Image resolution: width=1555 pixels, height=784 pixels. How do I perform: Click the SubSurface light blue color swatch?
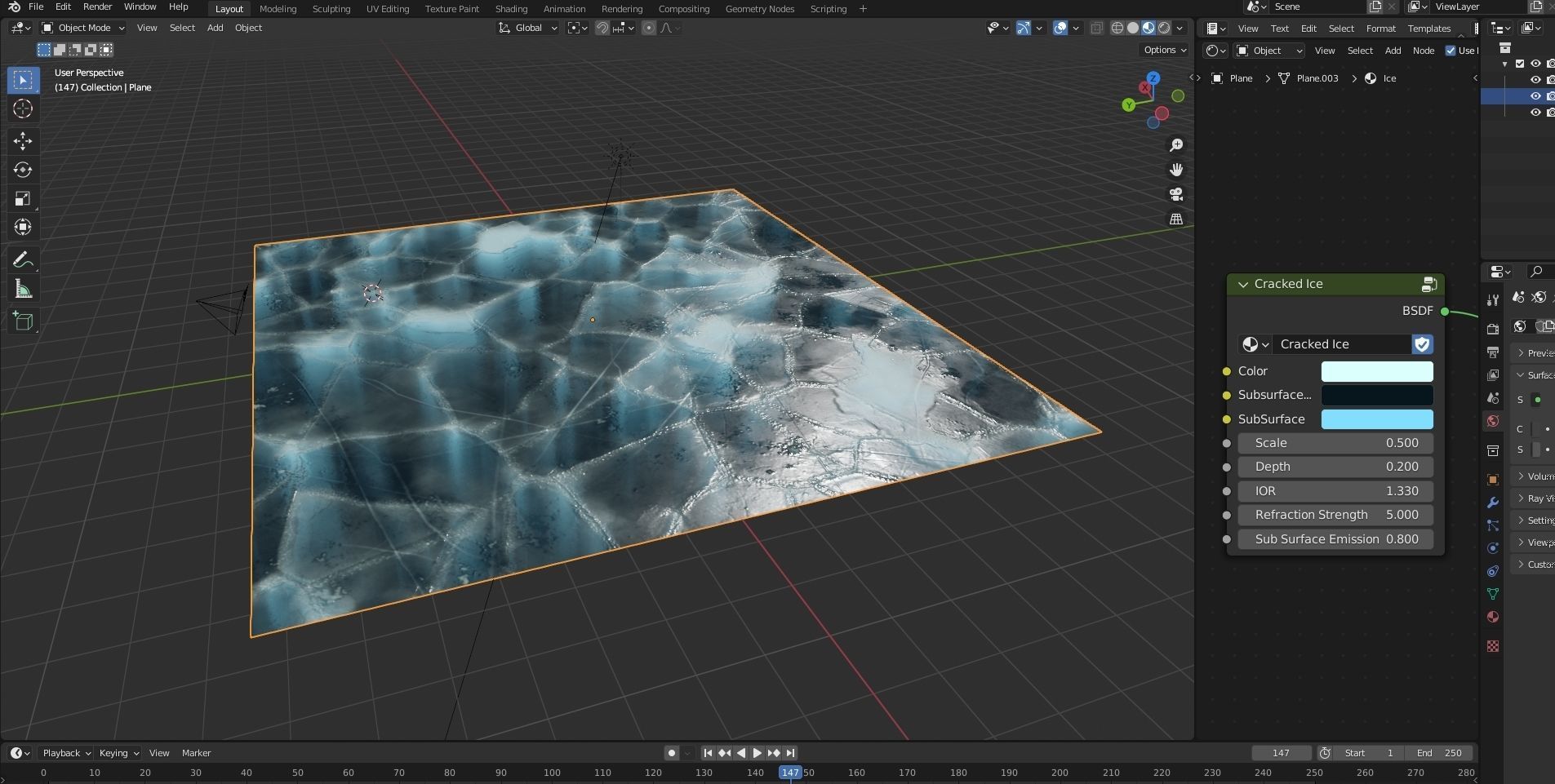coord(1377,419)
